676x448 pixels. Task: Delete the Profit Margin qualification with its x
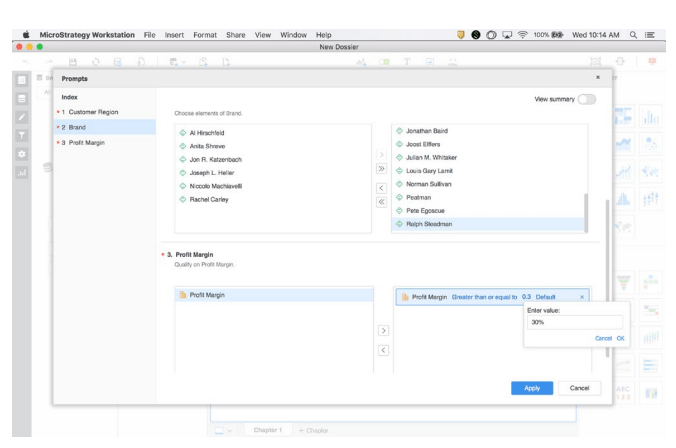coord(582,297)
